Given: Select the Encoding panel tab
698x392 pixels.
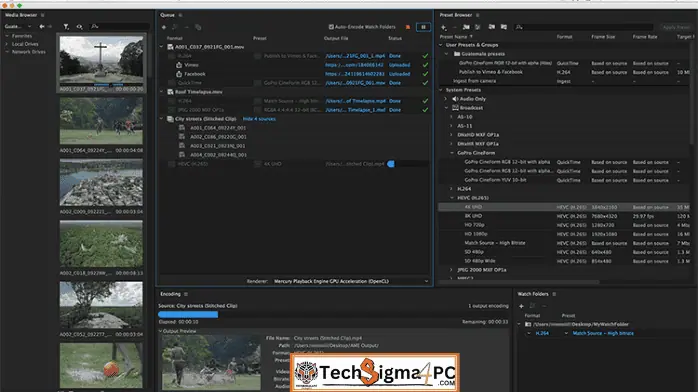Looking at the screenshot, I should point(170,294).
